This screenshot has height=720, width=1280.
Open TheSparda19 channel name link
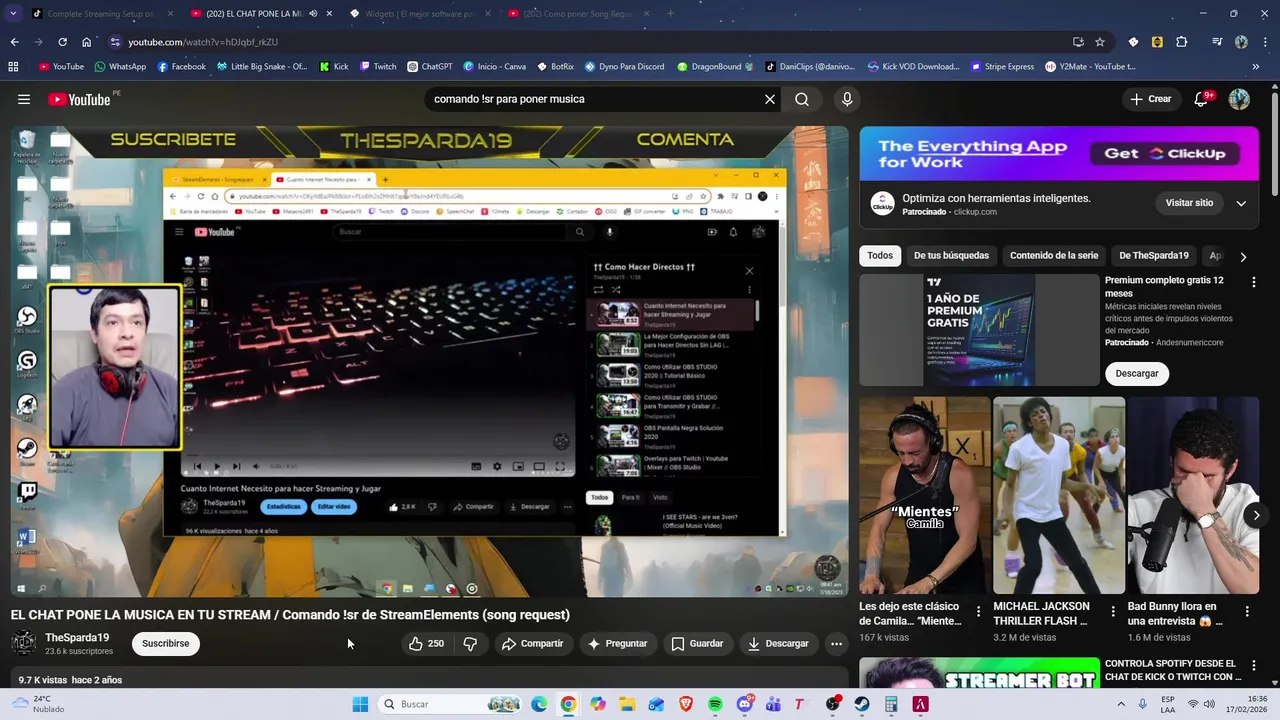pyautogui.click(x=77, y=638)
